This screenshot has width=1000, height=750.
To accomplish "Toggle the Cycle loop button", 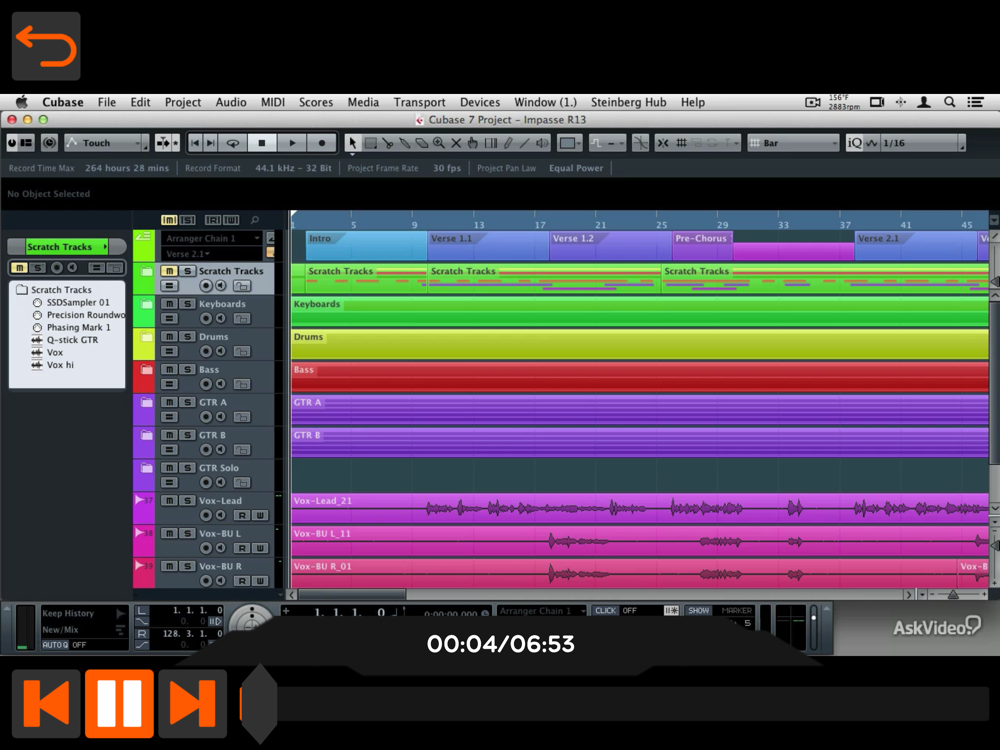I will pyautogui.click(x=233, y=143).
